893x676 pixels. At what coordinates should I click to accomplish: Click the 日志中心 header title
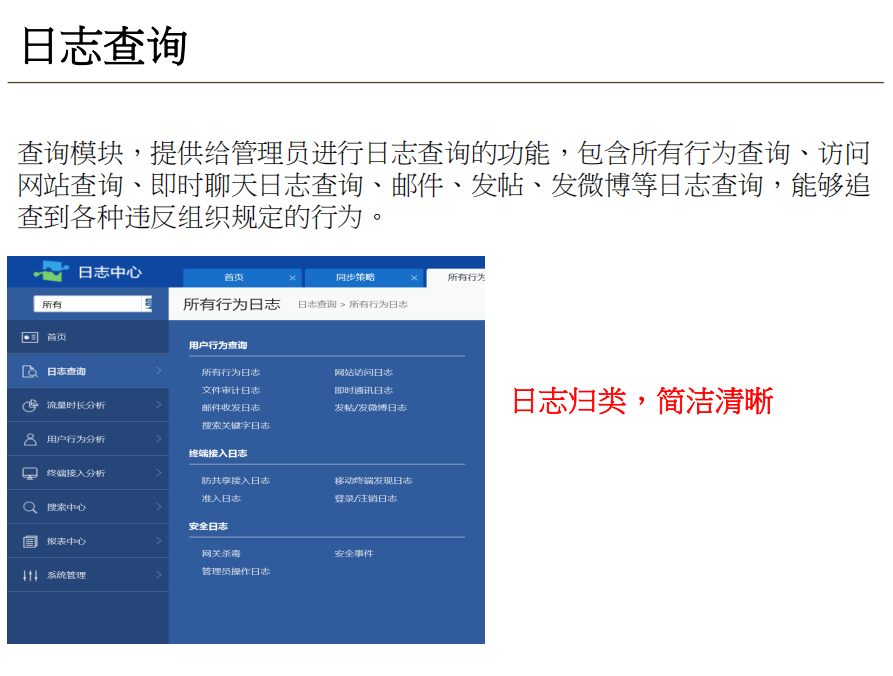[110, 272]
